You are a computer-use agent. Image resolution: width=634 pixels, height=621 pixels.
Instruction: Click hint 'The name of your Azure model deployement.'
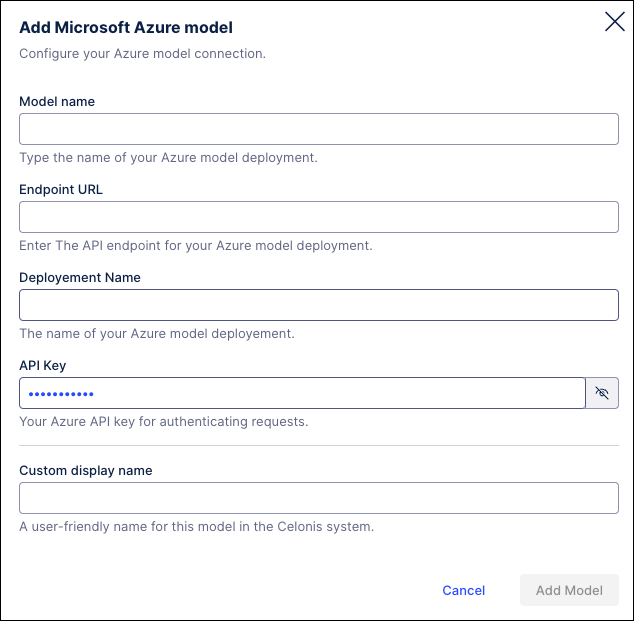(157, 334)
